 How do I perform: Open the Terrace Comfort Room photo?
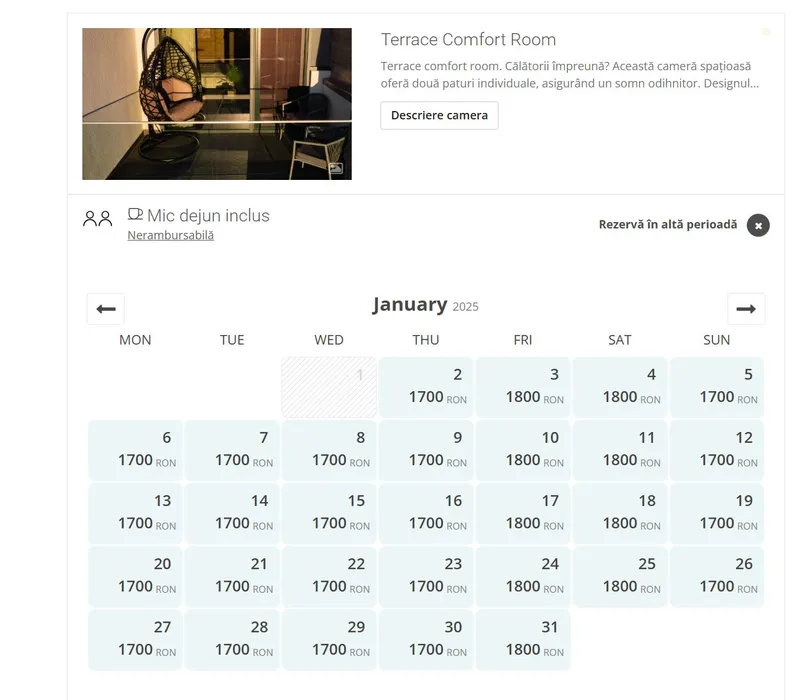216,104
